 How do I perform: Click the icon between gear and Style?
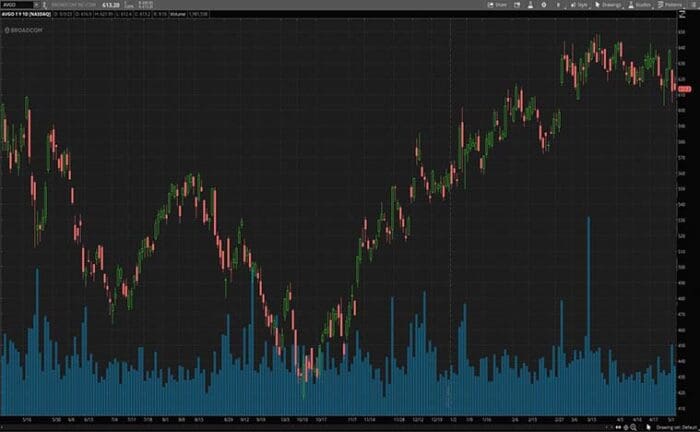click(x=560, y=5)
